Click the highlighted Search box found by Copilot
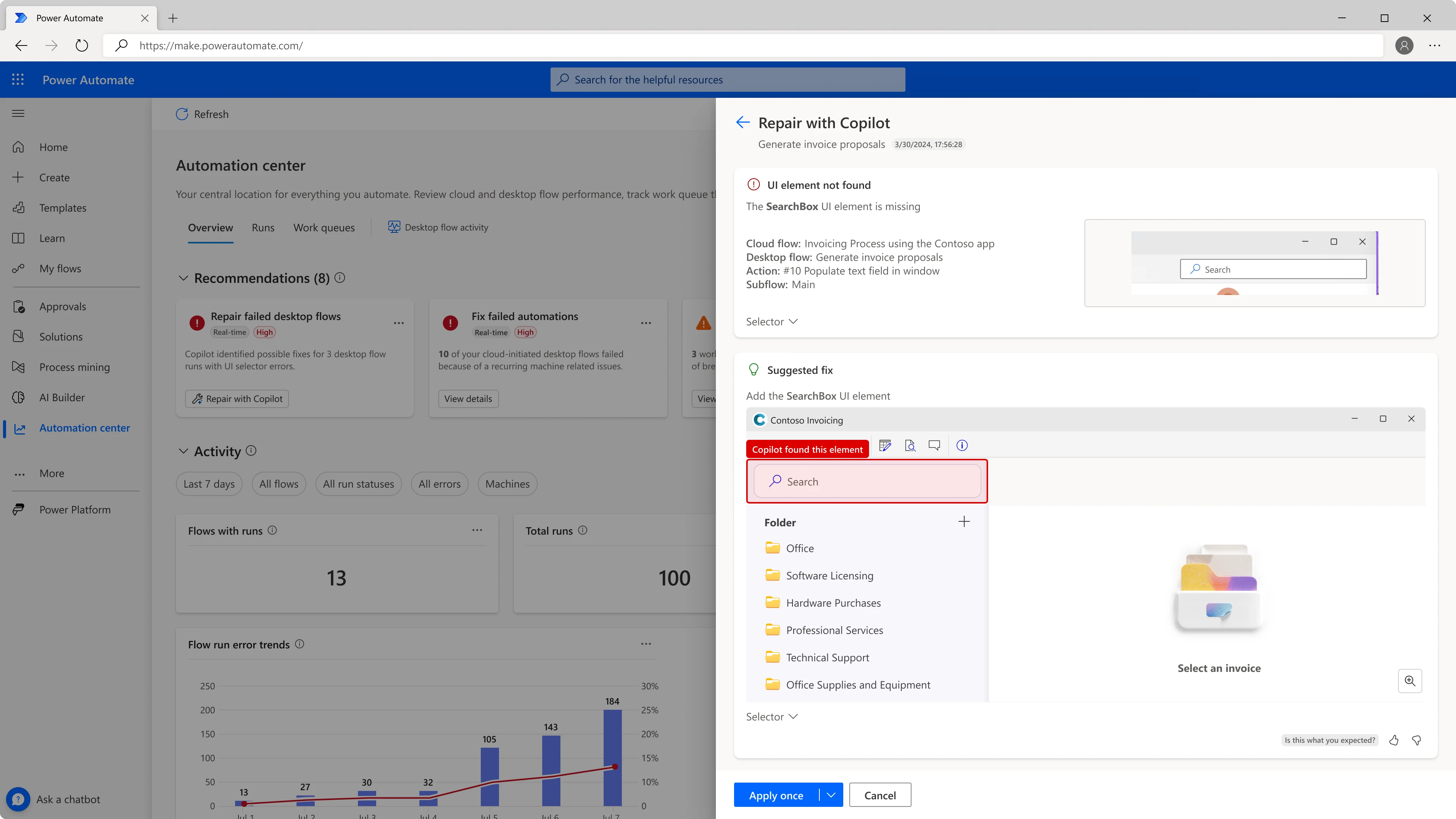The width and height of the screenshot is (1456, 819). 866,481
